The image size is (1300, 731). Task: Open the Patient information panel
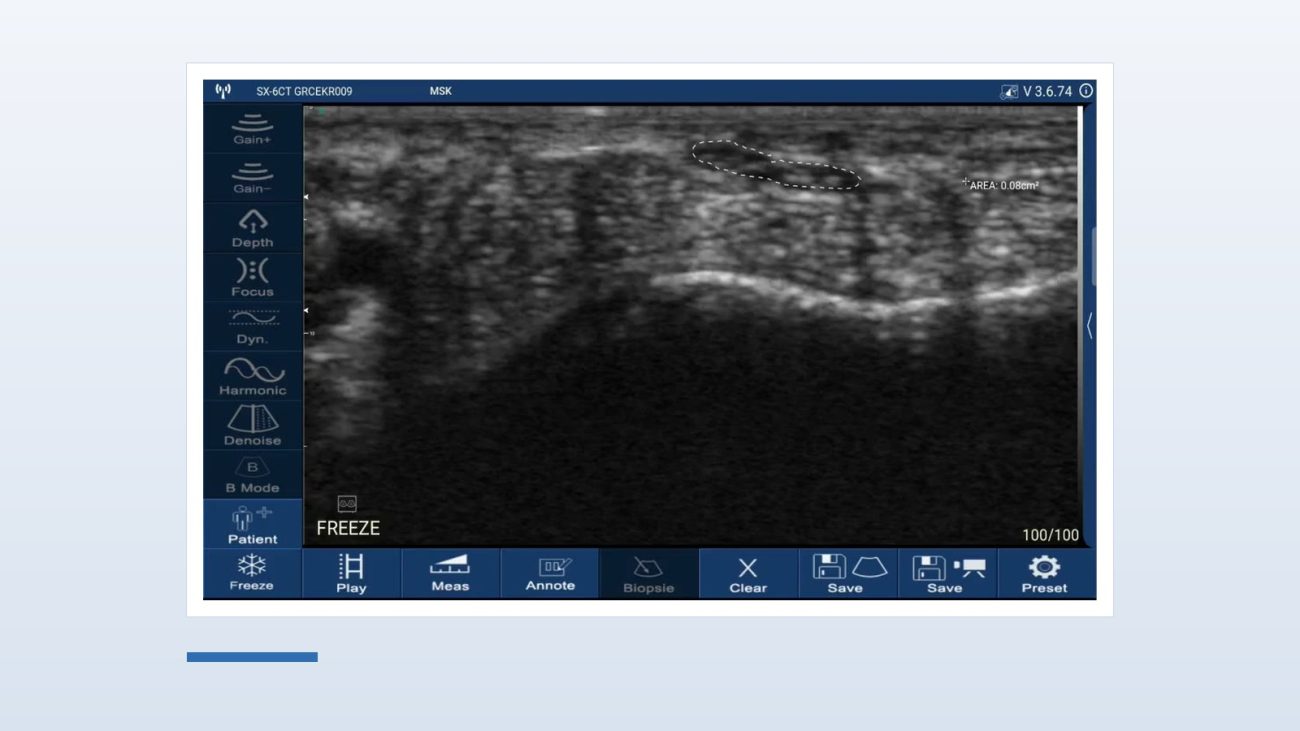(x=252, y=524)
